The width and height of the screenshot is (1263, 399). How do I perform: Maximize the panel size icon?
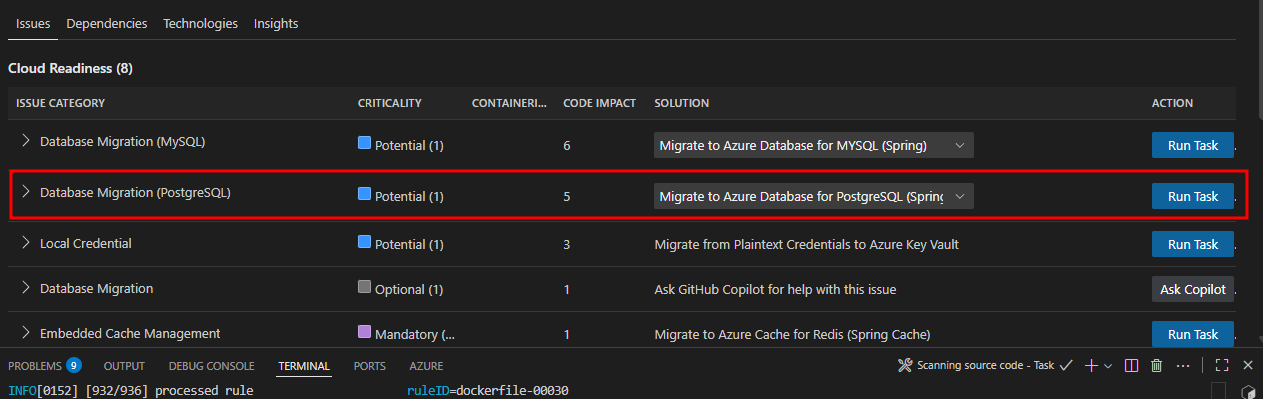pos(1222,366)
